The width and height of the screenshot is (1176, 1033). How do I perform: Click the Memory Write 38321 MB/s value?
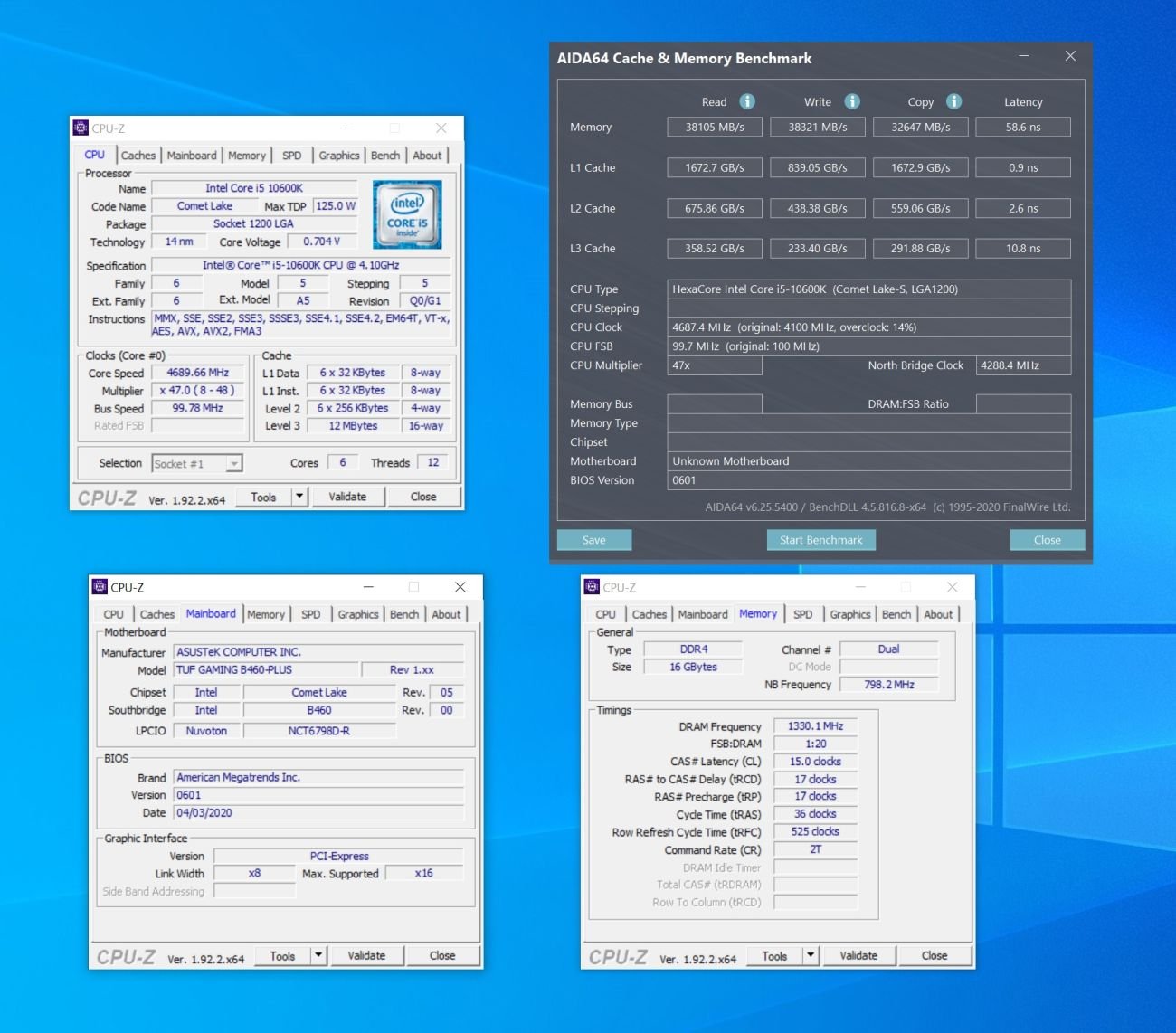[818, 128]
